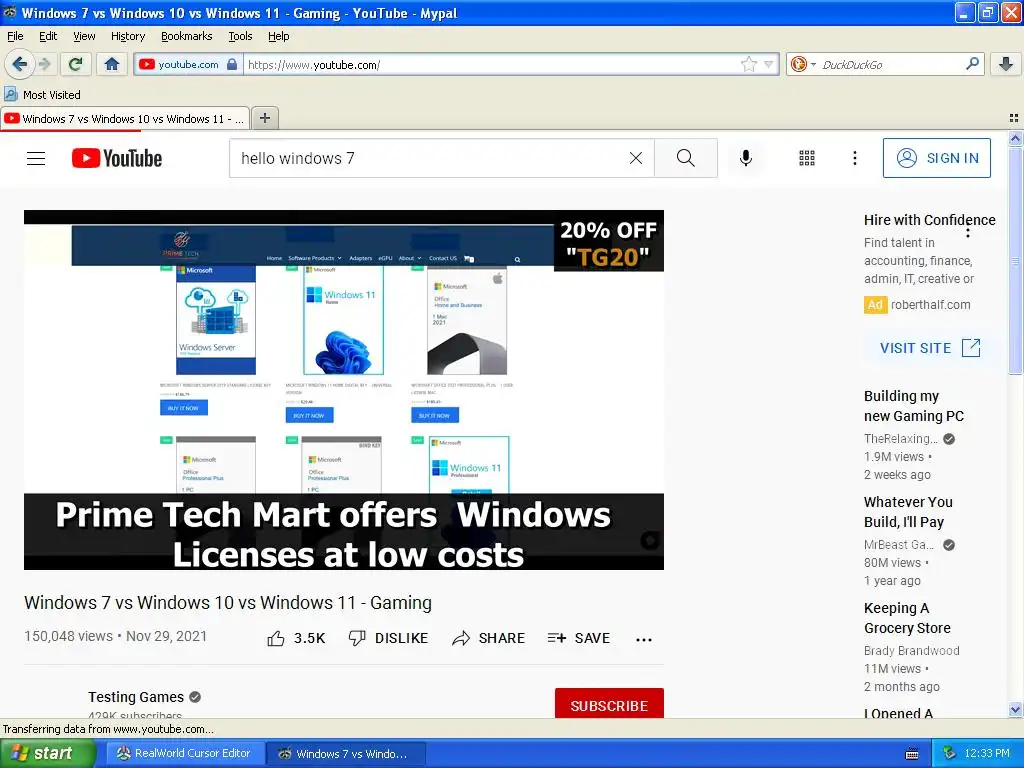Open more actions ellipsis below video
1024x768 pixels.
tap(643, 639)
